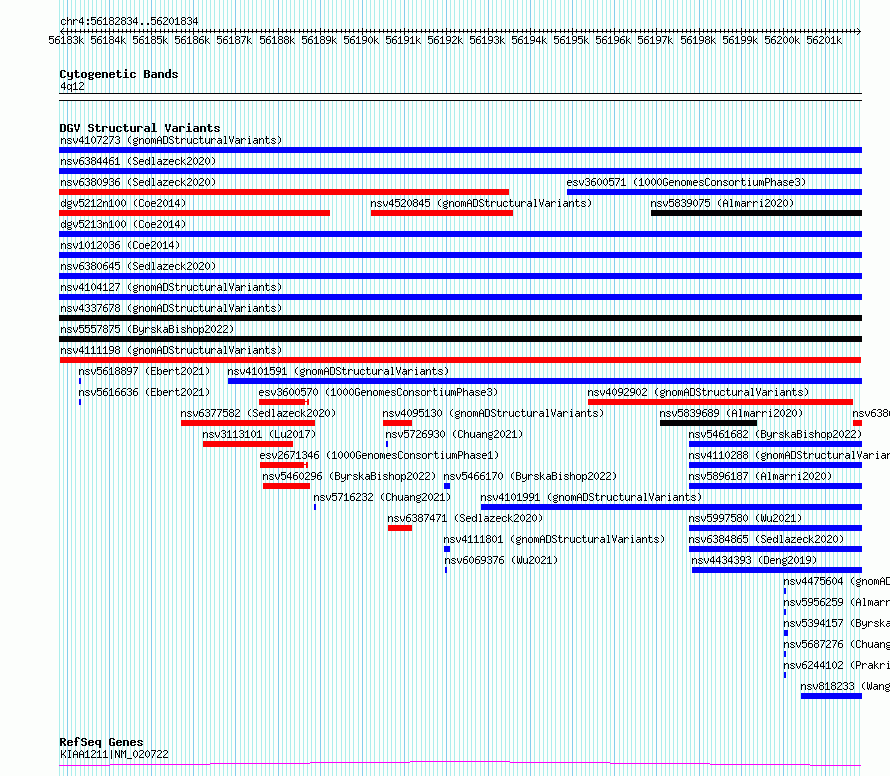Open the nsv5839689 (Almarri2020) label
The height and width of the screenshot is (776, 890).
731,413
